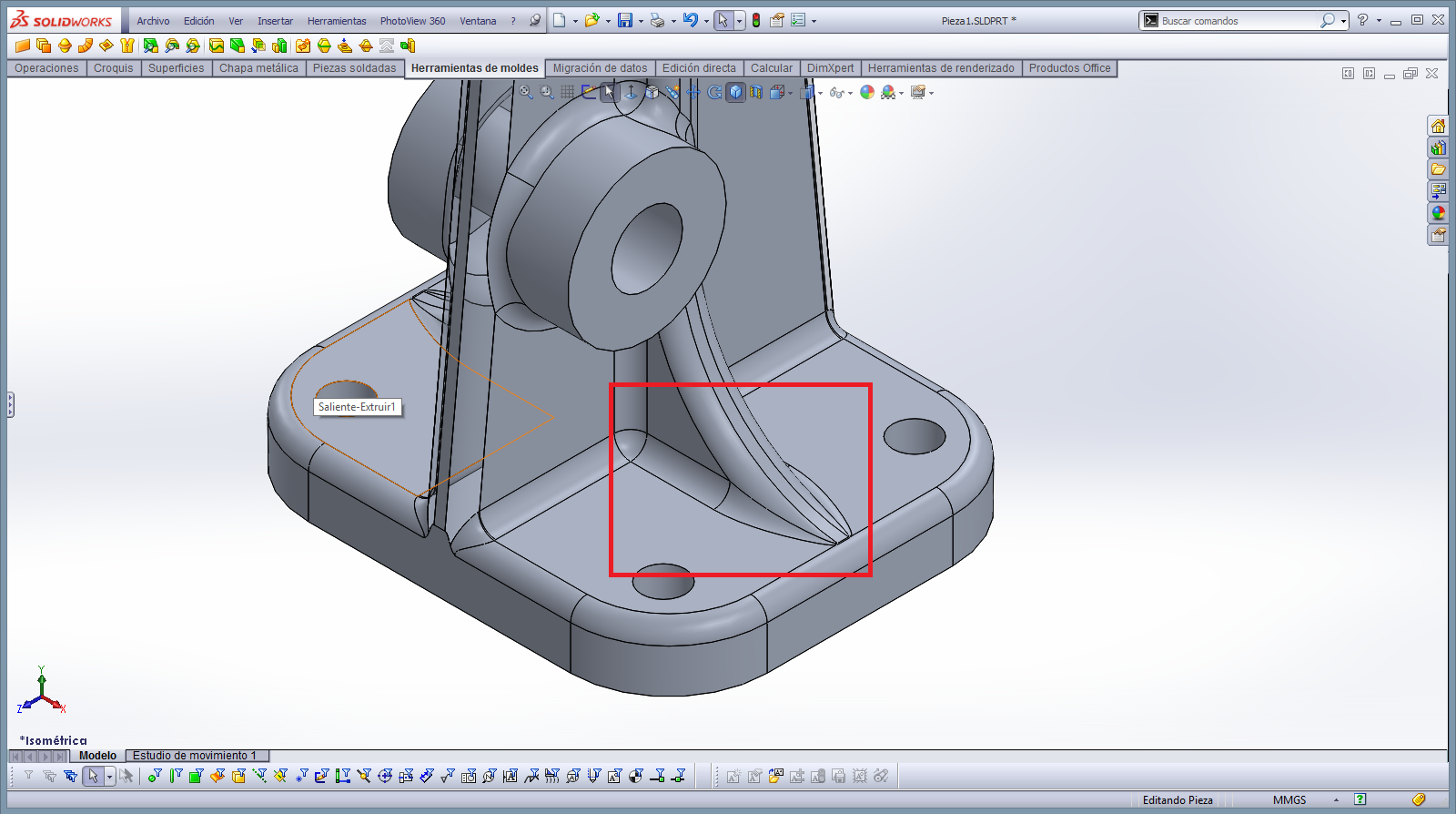
Task: Expand the Hide/Show Items glasses dropdown
Action: (x=850, y=93)
